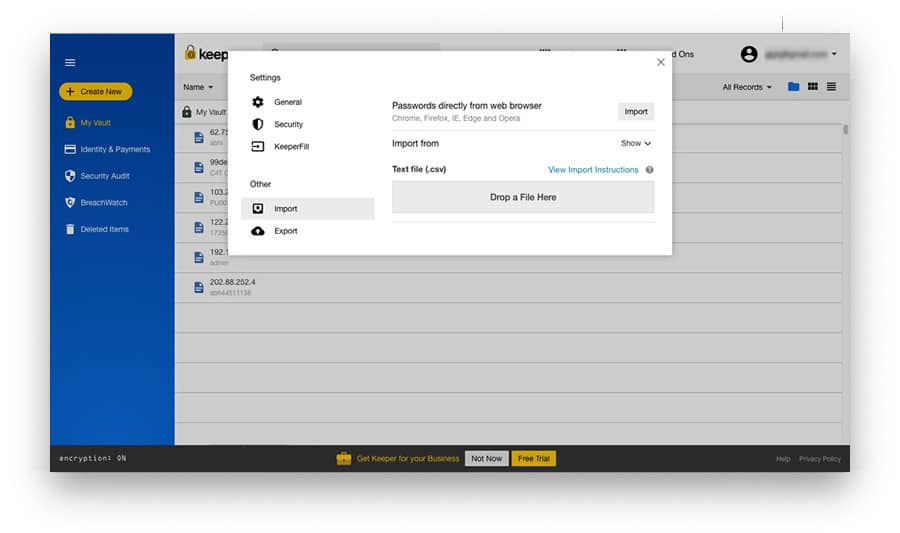The width and height of the screenshot is (900, 533).
Task: Click the file icon of 99de record
Action: 199,168
